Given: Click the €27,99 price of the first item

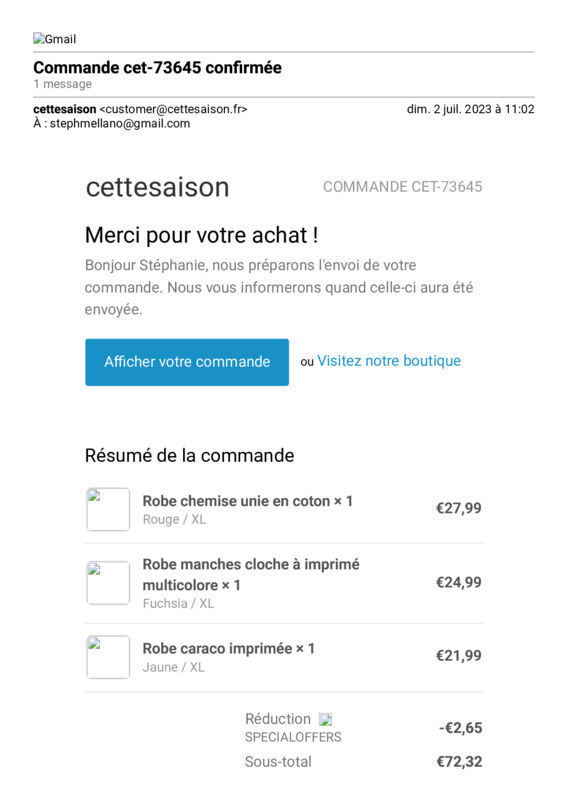Looking at the screenshot, I should coord(458,508).
